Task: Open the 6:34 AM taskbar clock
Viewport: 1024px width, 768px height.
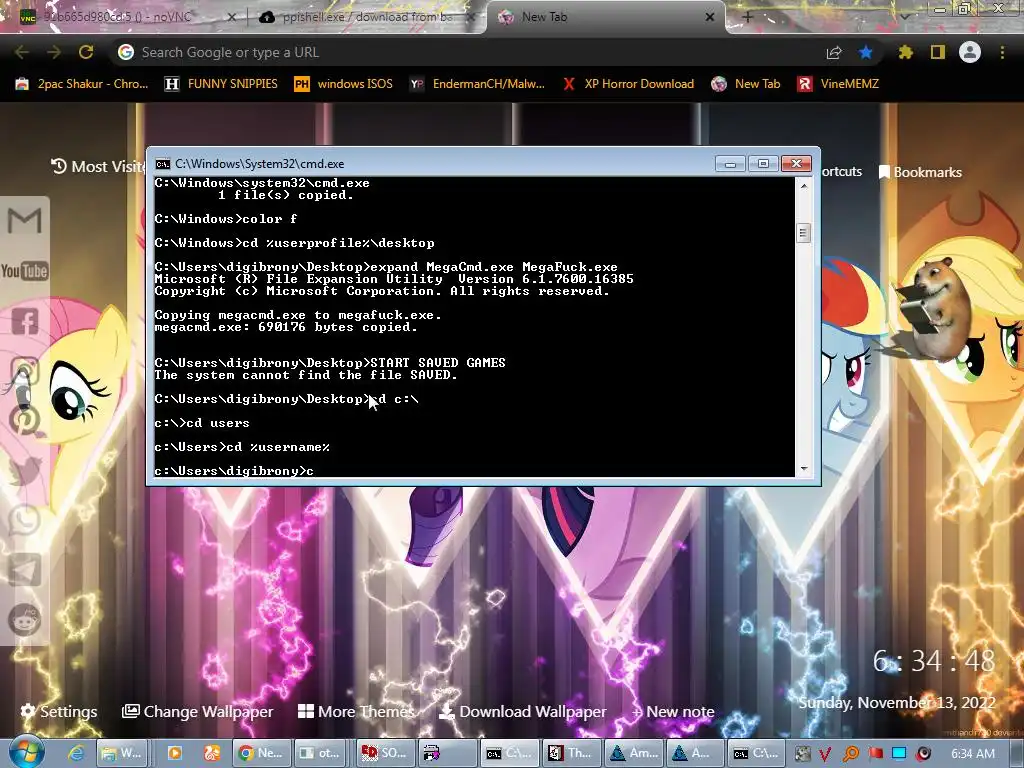Action: click(972, 754)
